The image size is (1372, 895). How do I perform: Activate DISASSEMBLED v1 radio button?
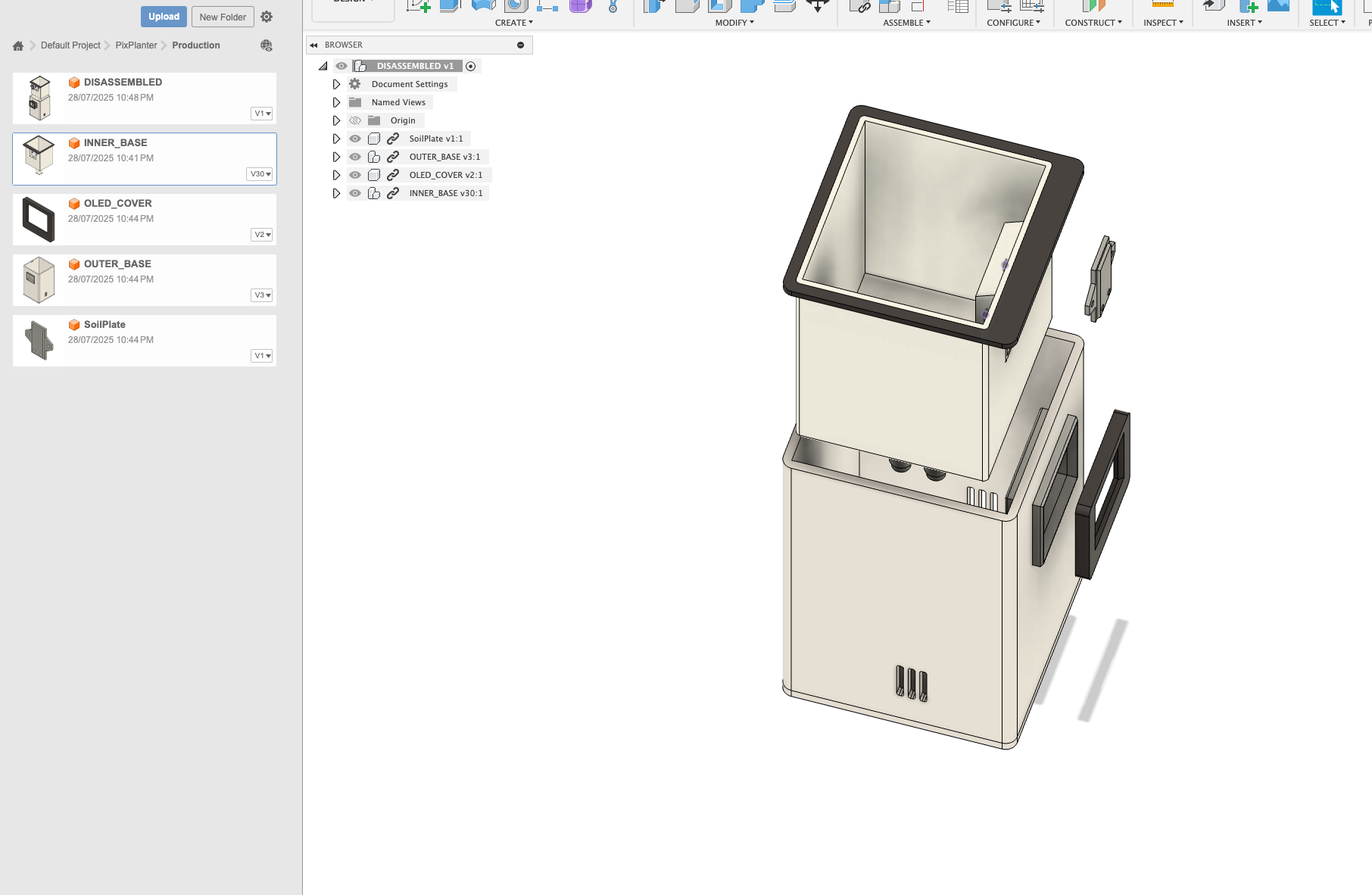pyautogui.click(x=471, y=67)
